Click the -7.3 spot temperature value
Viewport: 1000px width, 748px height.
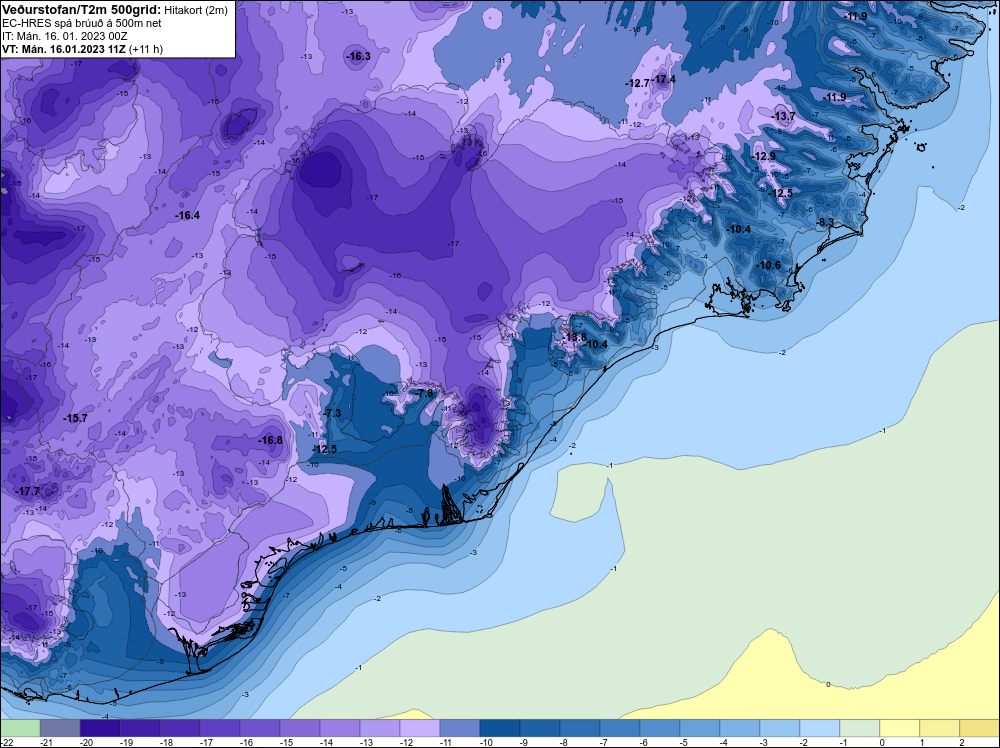[332, 413]
